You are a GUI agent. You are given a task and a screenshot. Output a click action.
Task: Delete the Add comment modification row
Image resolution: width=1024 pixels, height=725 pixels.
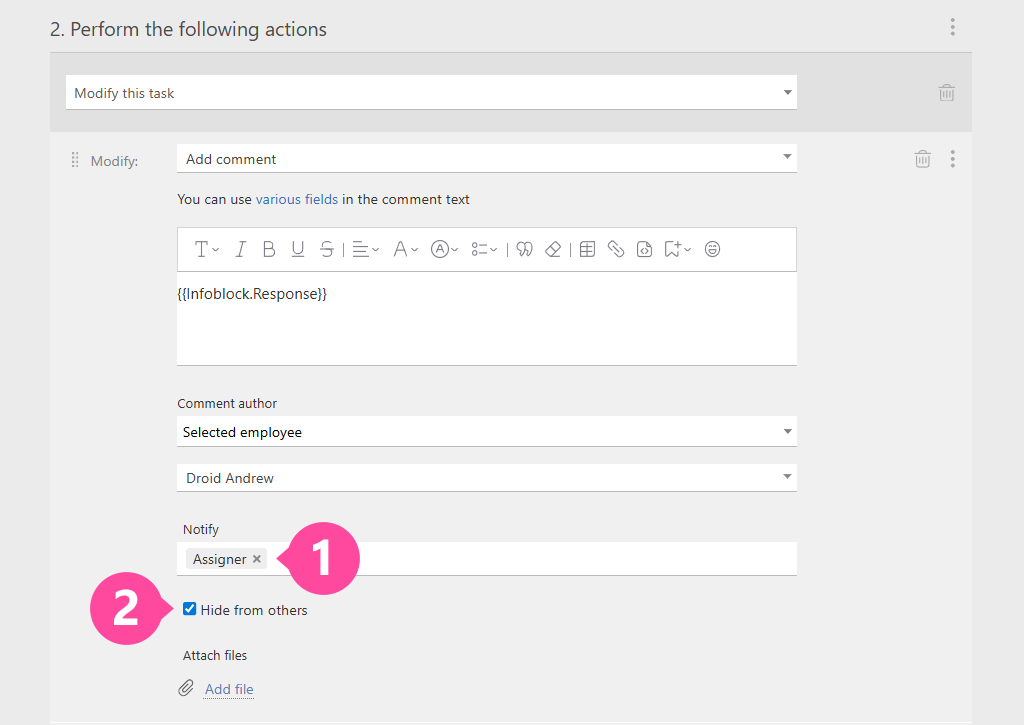pos(922,159)
